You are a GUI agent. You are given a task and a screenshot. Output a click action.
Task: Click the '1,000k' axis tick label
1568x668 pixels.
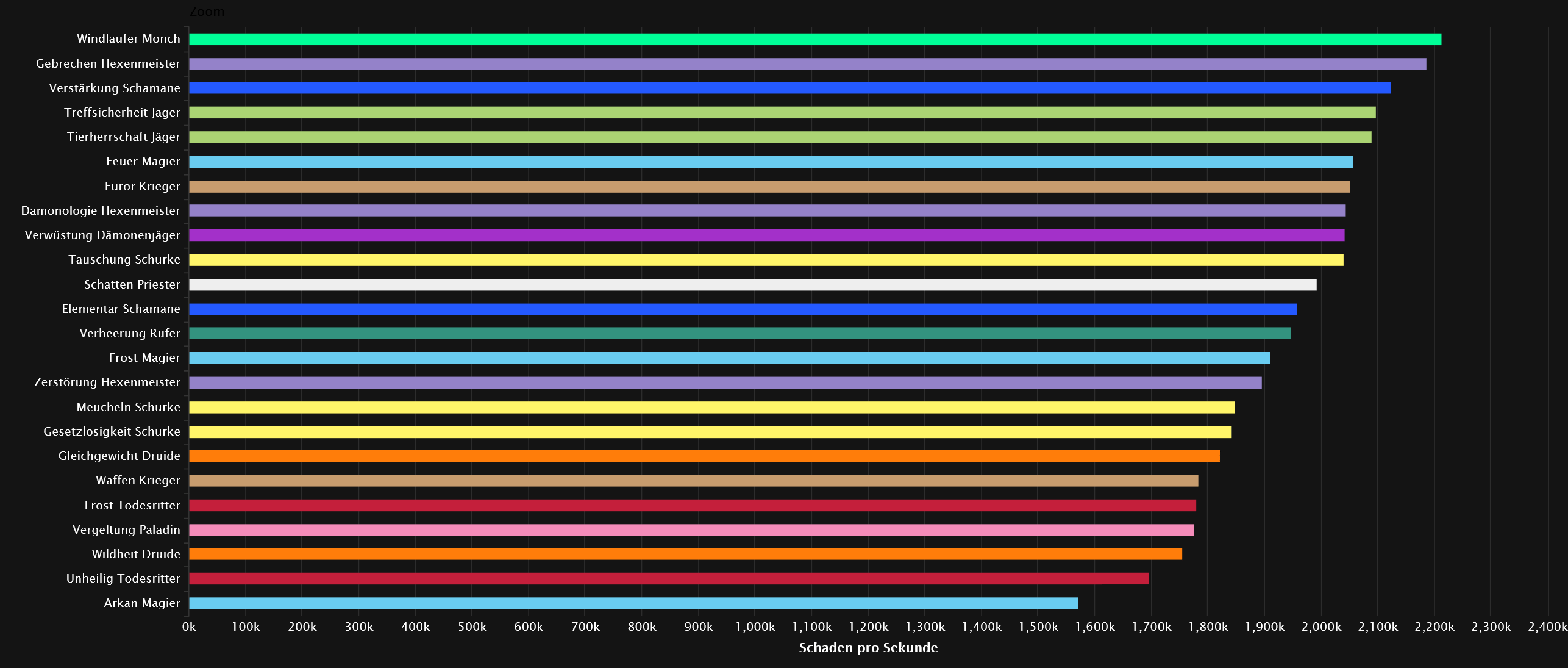[755, 627]
